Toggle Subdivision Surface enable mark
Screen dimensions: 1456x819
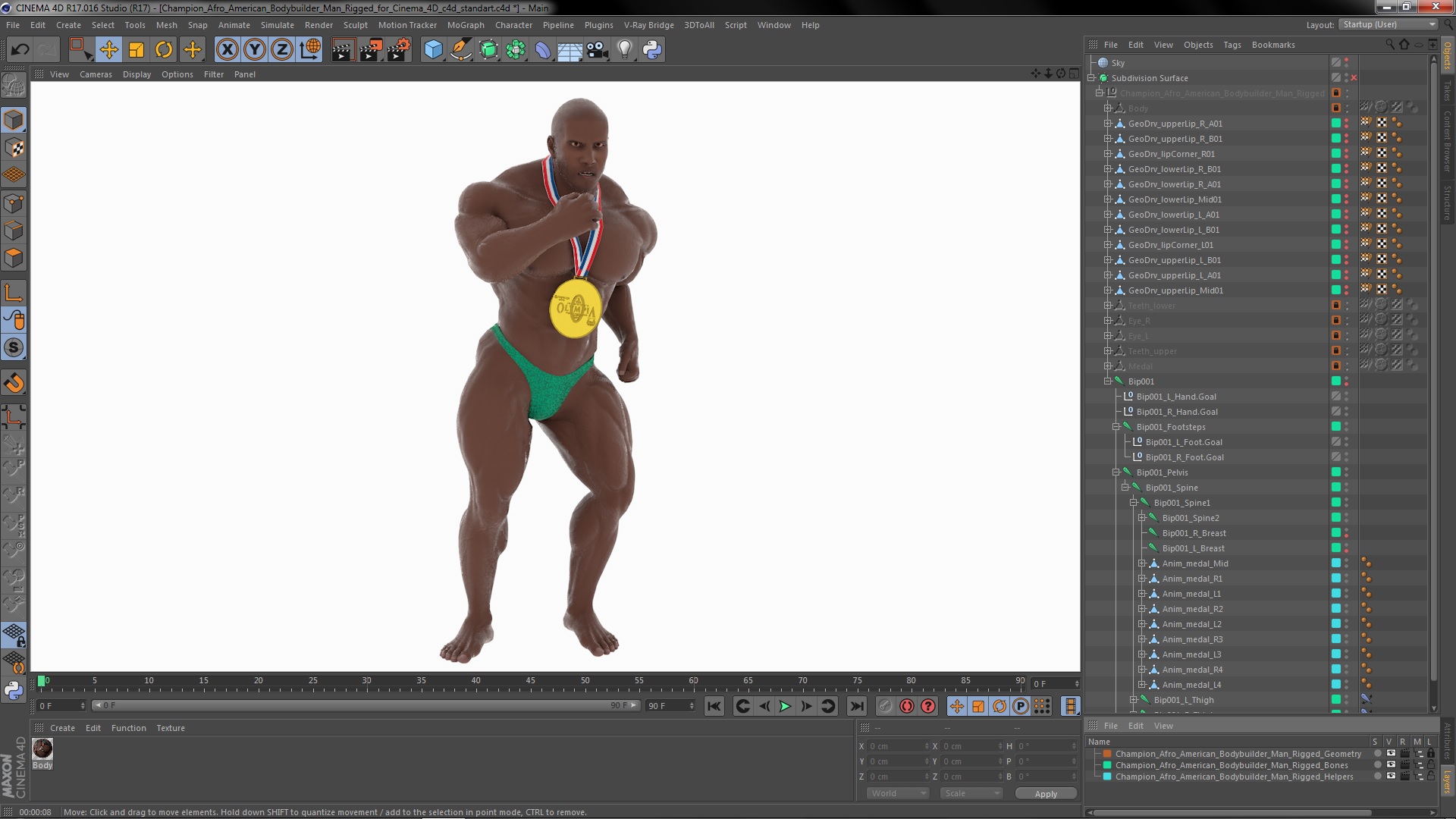click(x=1354, y=78)
